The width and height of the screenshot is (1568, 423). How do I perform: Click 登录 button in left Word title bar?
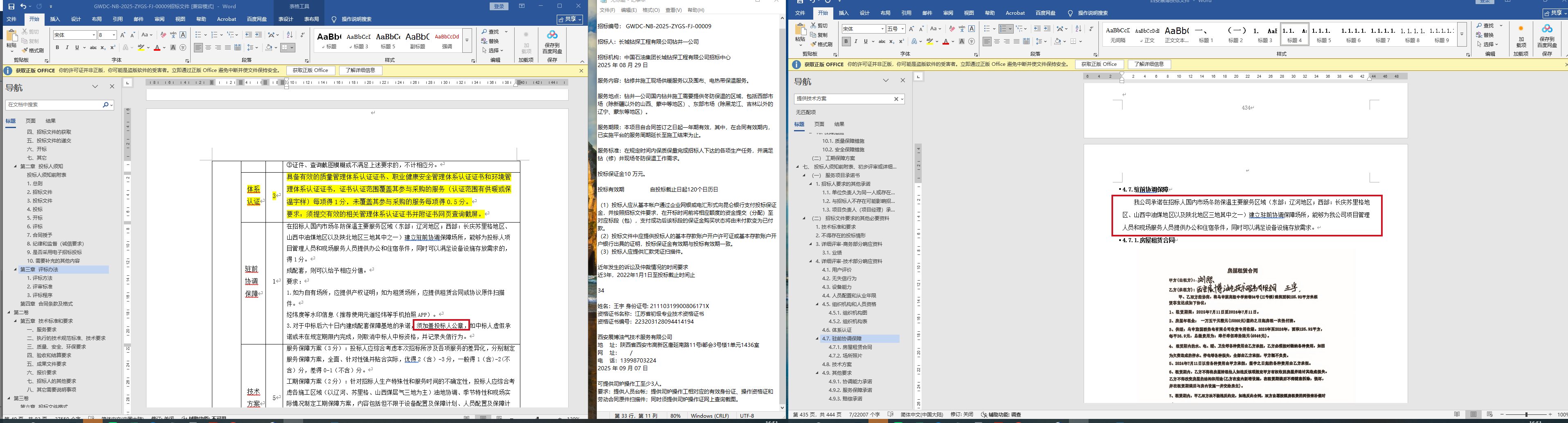(x=499, y=6)
